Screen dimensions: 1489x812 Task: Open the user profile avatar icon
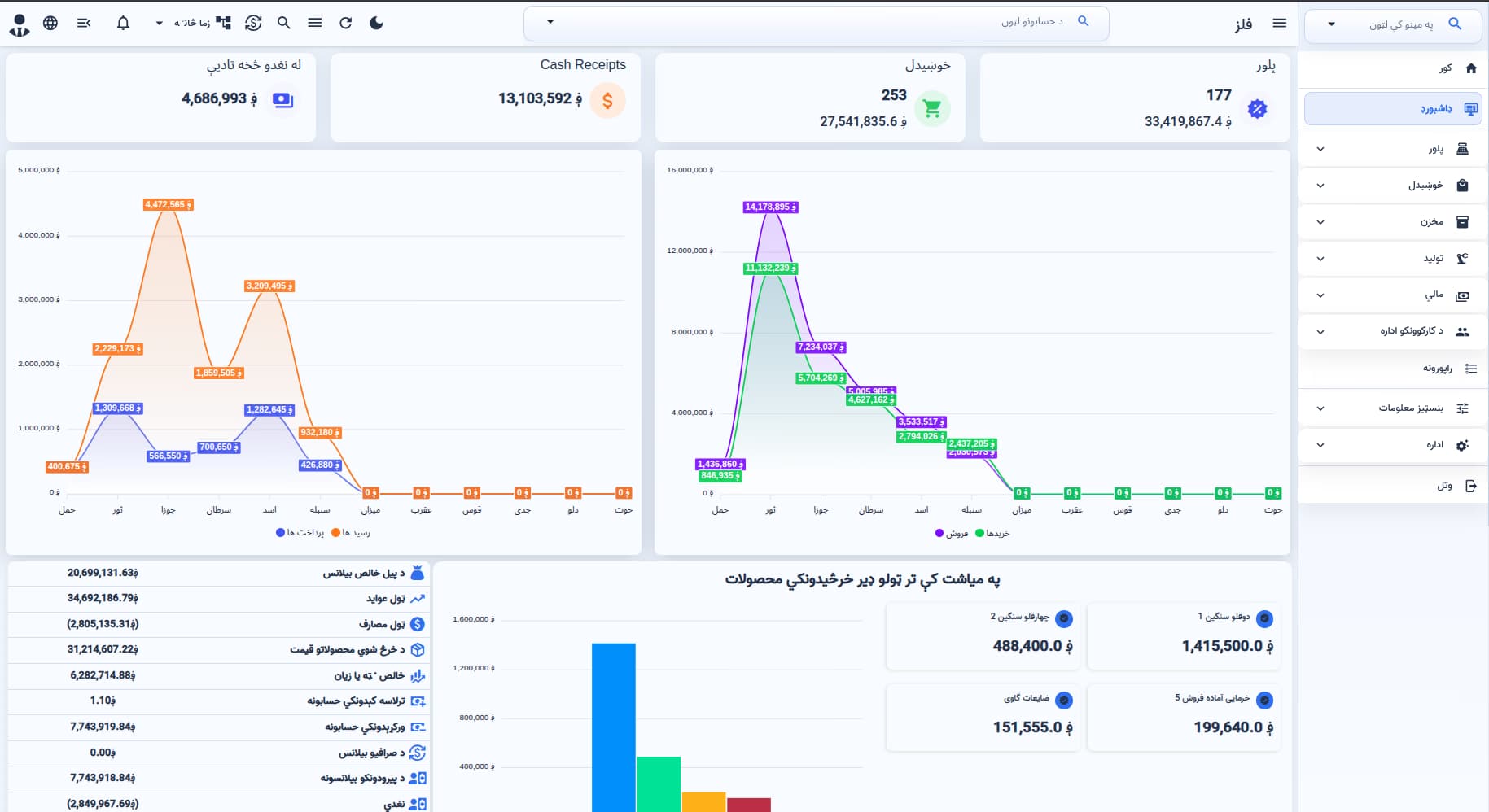pyautogui.click(x=20, y=24)
